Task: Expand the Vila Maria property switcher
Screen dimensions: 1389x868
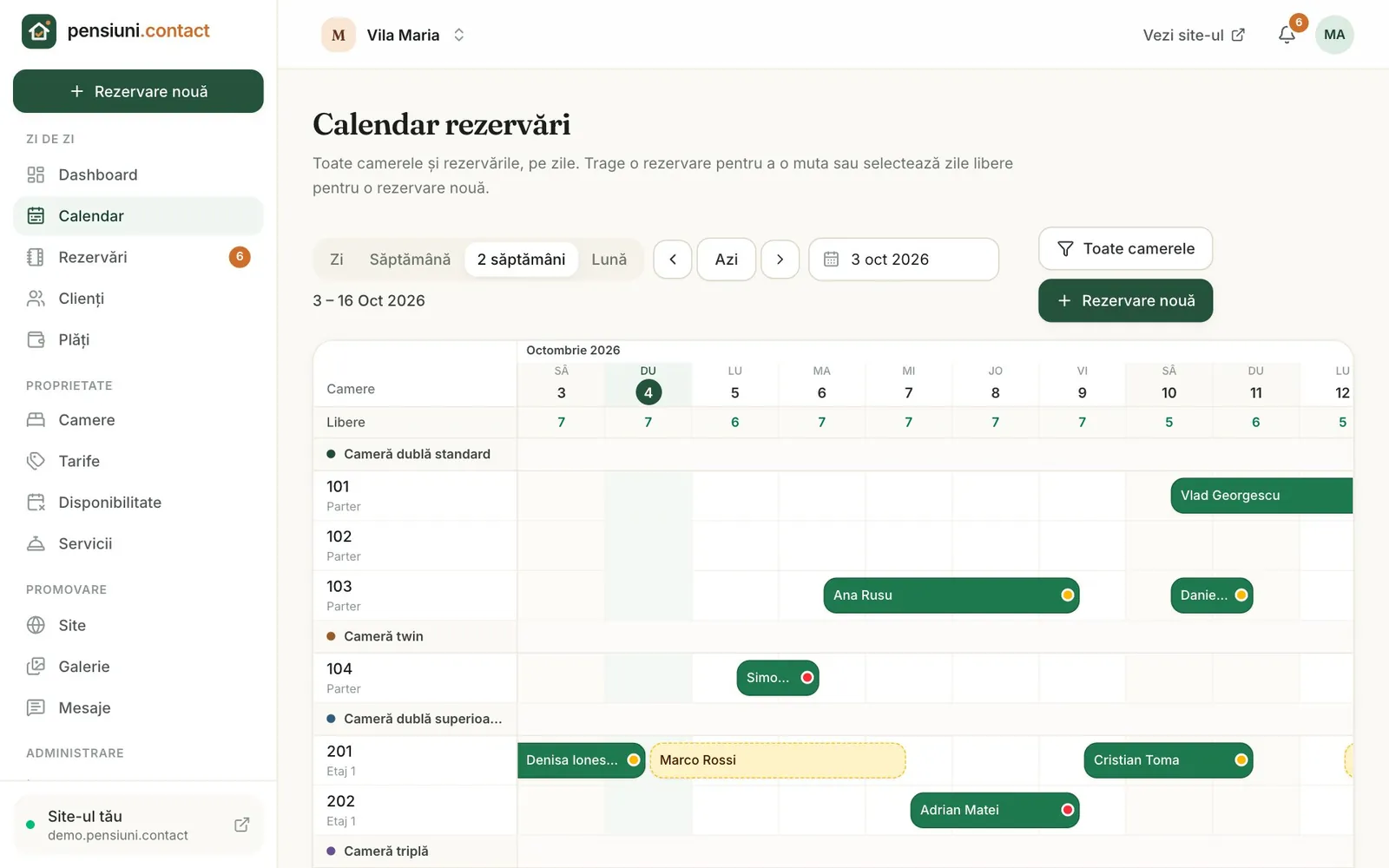Action: coord(459,35)
